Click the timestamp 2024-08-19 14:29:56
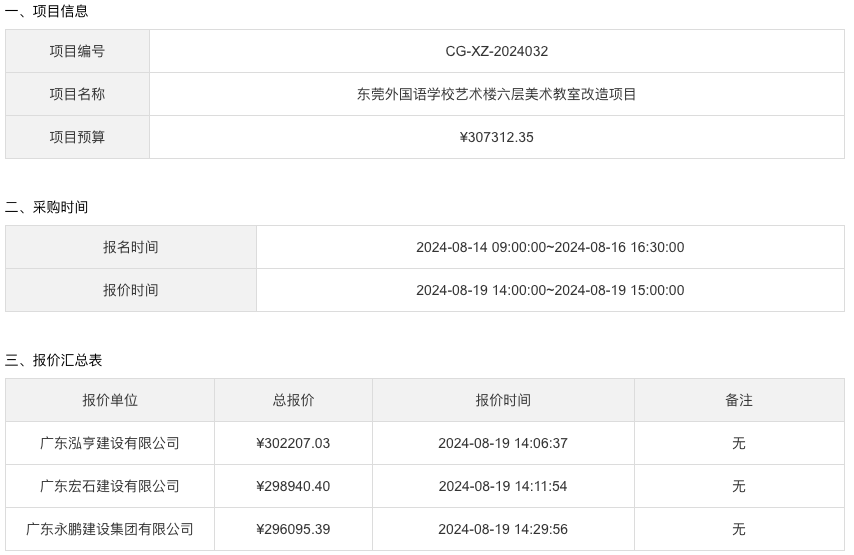Screen dimensions: 854x555 coord(503,529)
